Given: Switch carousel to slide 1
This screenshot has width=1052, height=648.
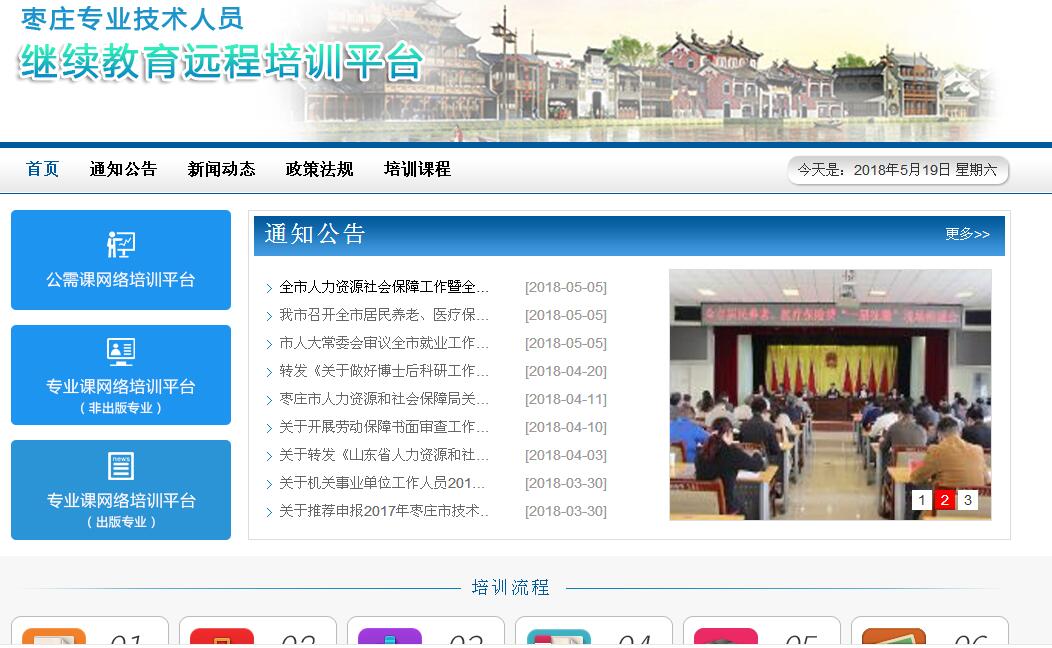Looking at the screenshot, I should (921, 500).
